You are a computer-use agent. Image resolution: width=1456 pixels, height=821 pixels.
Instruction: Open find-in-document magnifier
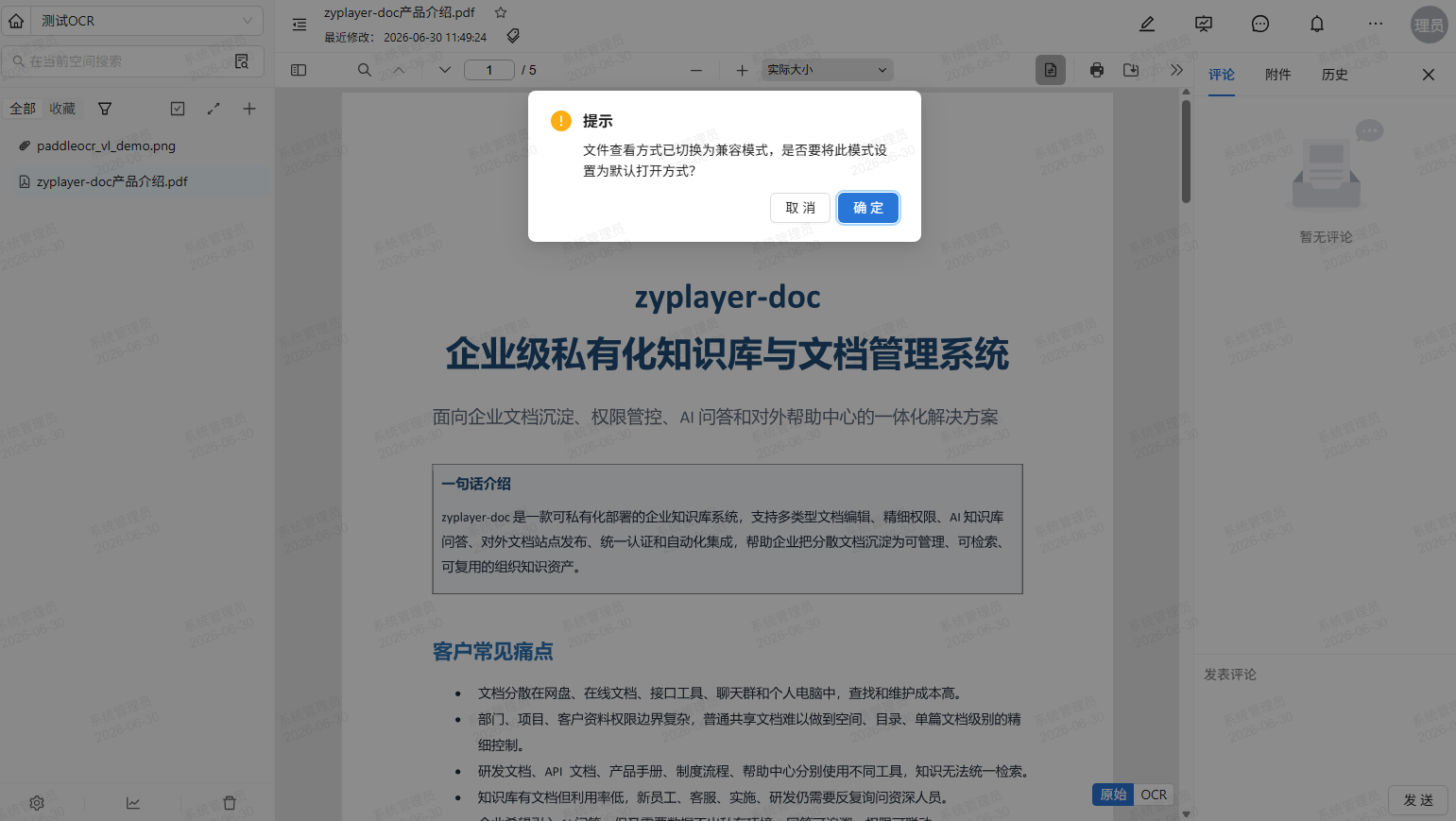click(365, 70)
